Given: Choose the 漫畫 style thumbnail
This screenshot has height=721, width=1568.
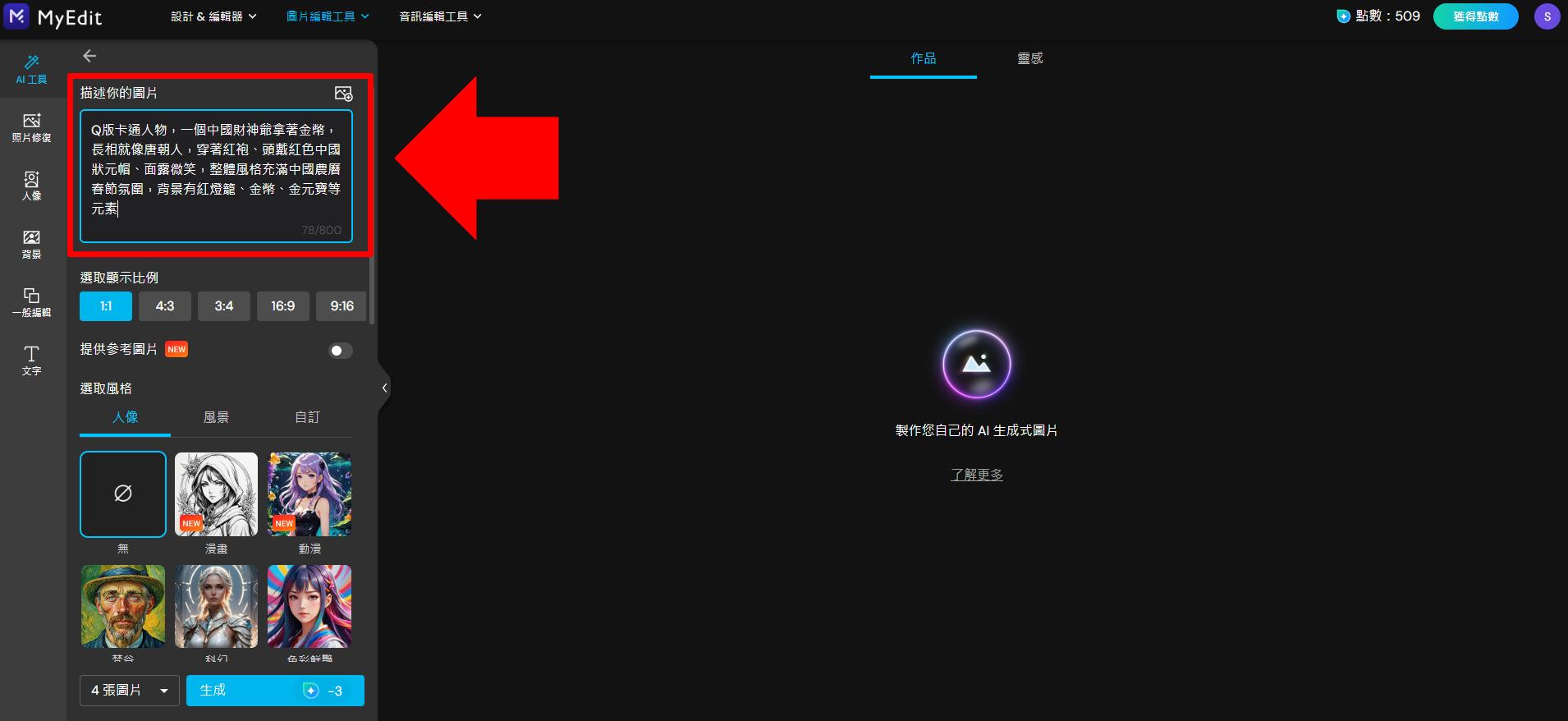Looking at the screenshot, I should pyautogui.click(x=216, y=494).
